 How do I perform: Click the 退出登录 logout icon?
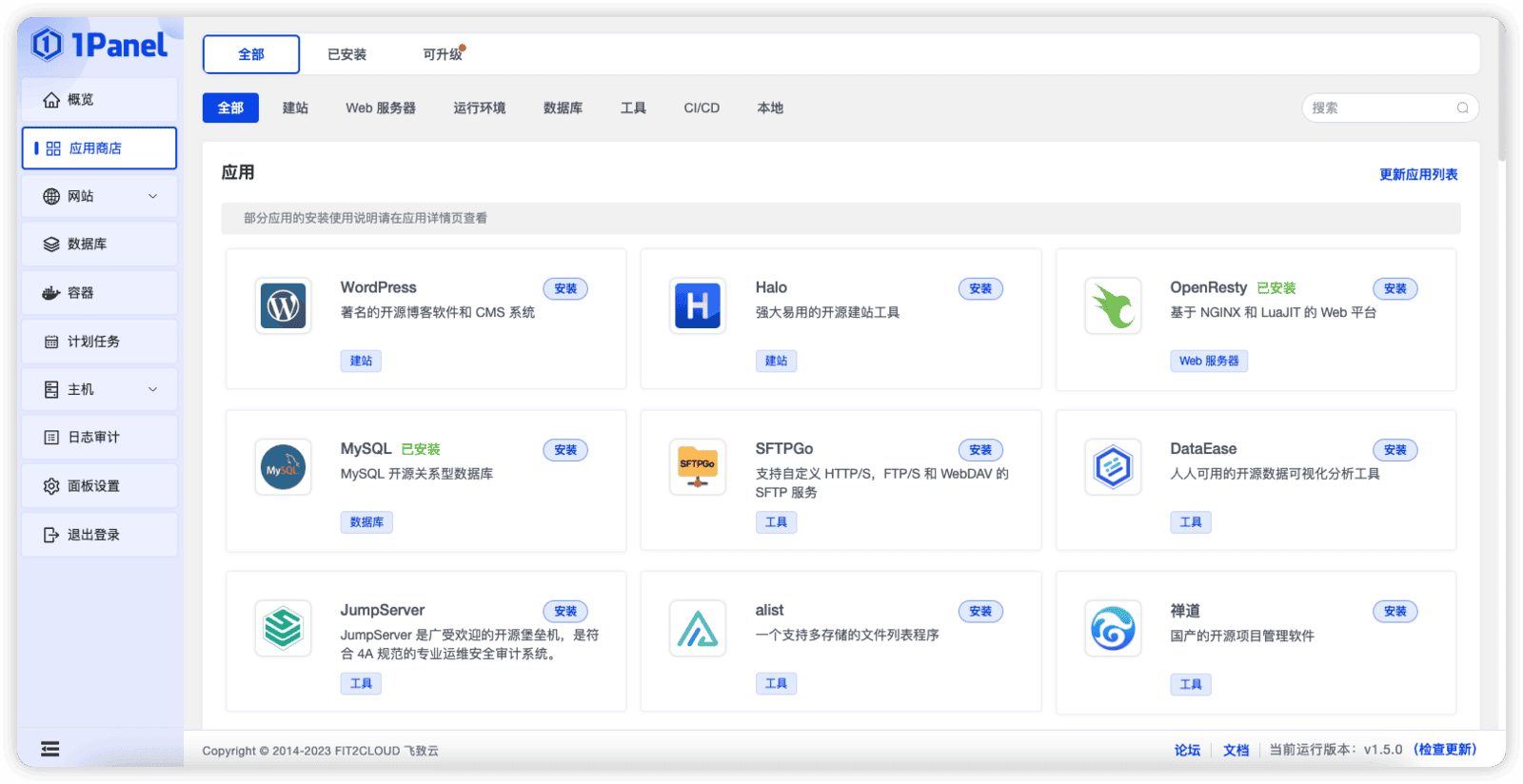click(x=51, y=535)
